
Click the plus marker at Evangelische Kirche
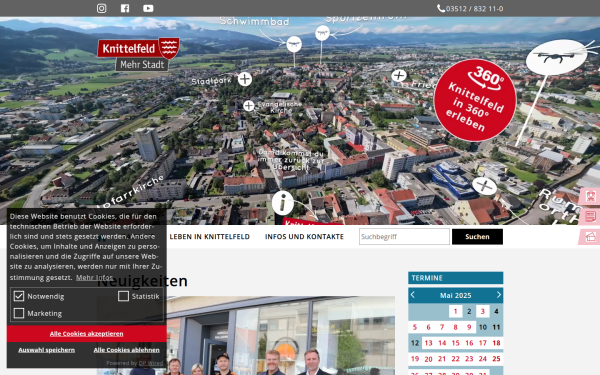pos(249,106)
